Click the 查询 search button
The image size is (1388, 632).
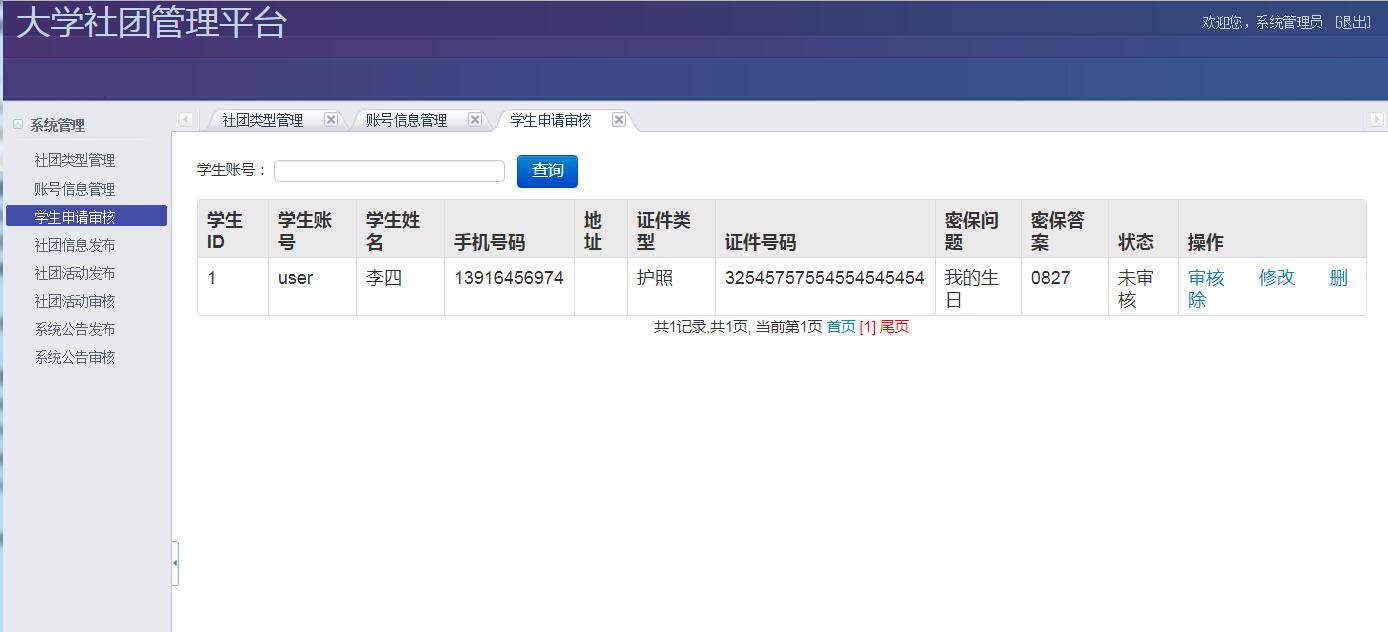click(546, 170)
